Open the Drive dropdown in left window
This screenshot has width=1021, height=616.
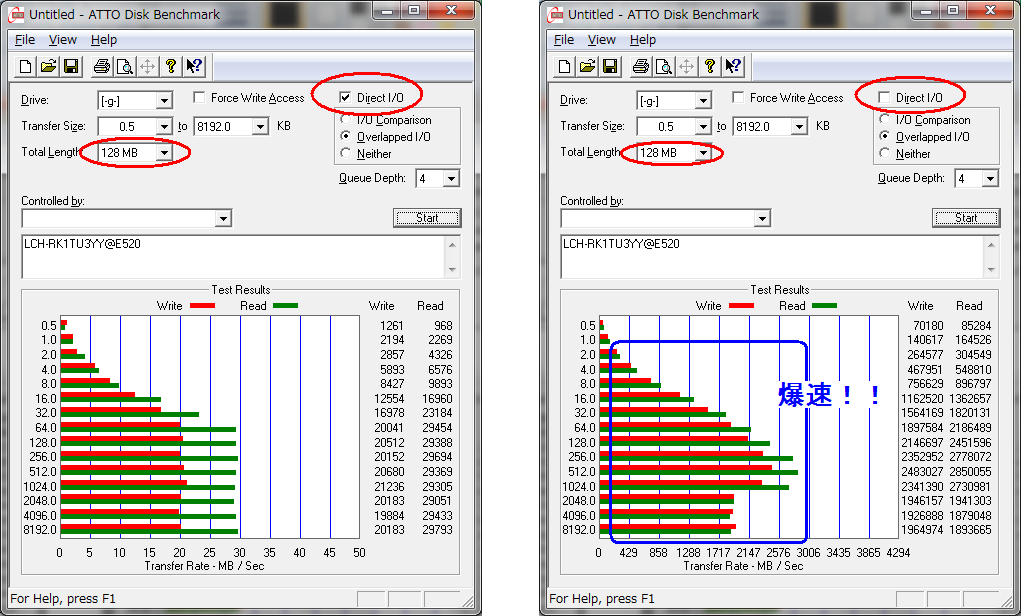click(164, 100)
